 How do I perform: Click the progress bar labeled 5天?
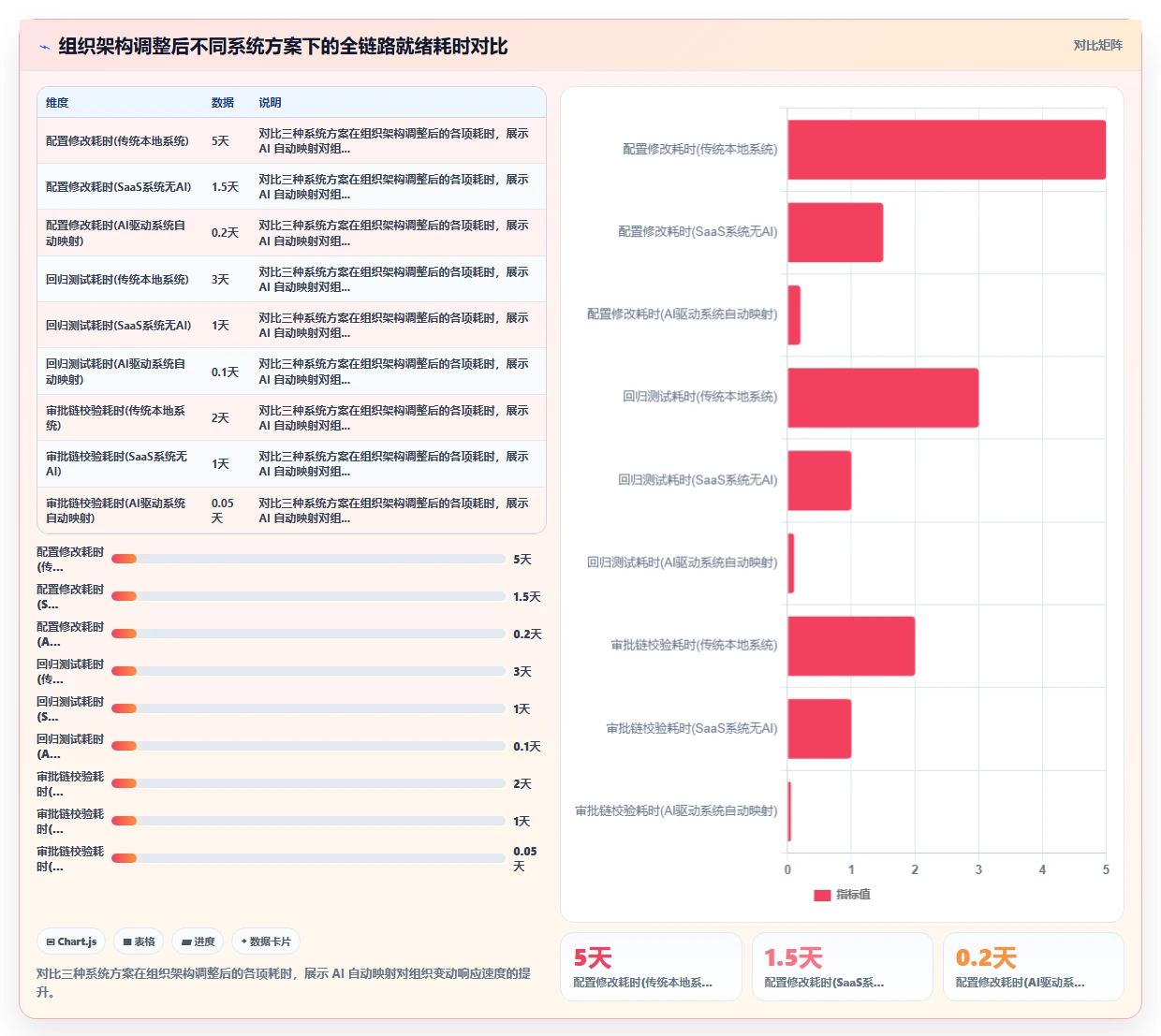point(308,559)
